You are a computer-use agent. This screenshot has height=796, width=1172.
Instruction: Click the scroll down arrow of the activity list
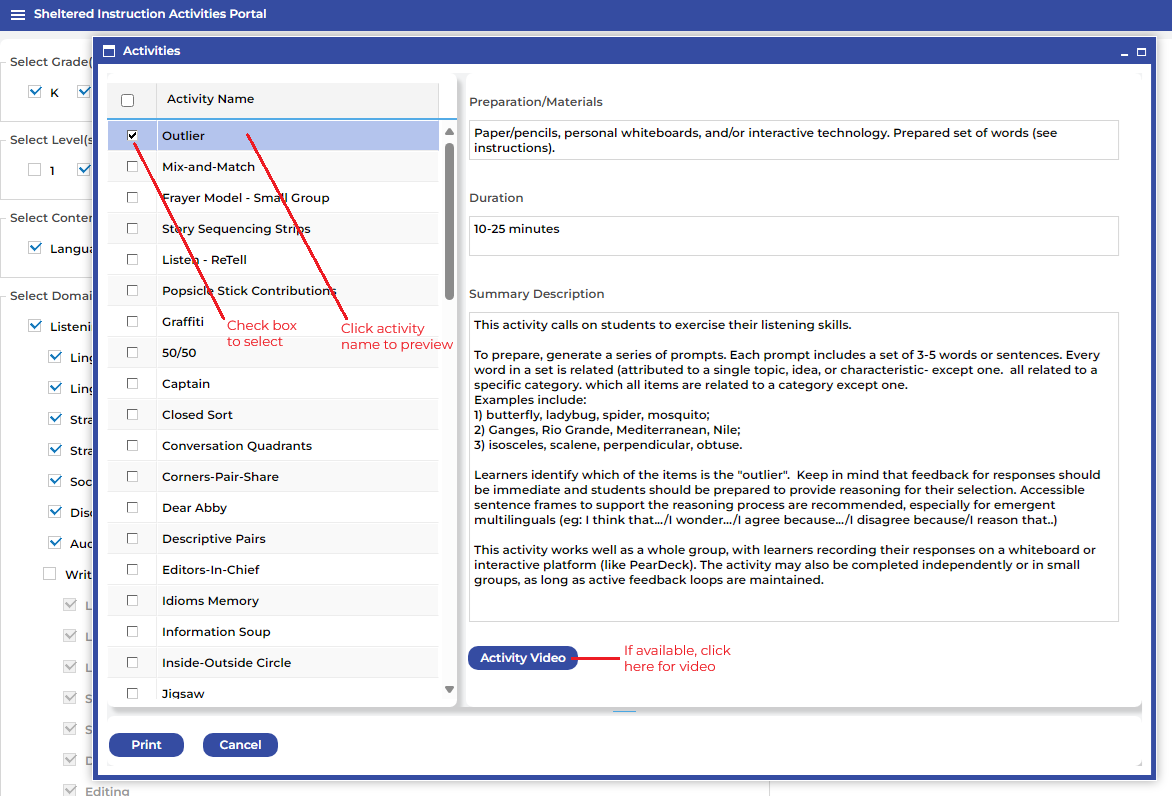[449, 689]
